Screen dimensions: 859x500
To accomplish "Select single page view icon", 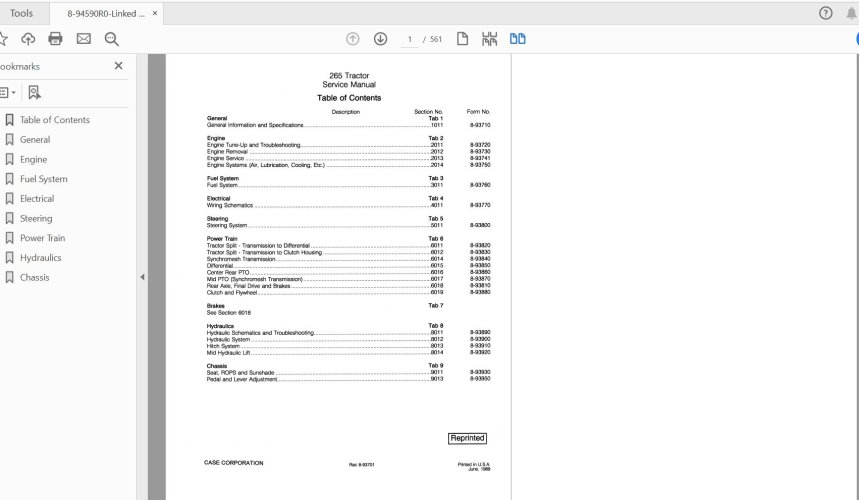I will pos(462,39).
